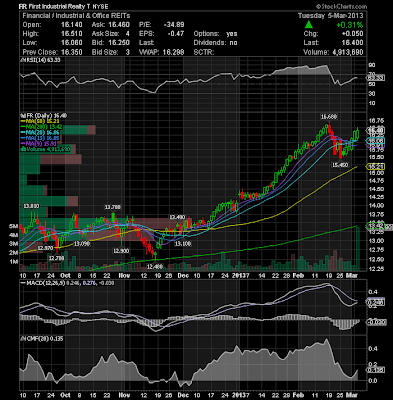Click the CMF current value tag 0.135
Screen dimensions: 393x400
(x=376, y=370)
